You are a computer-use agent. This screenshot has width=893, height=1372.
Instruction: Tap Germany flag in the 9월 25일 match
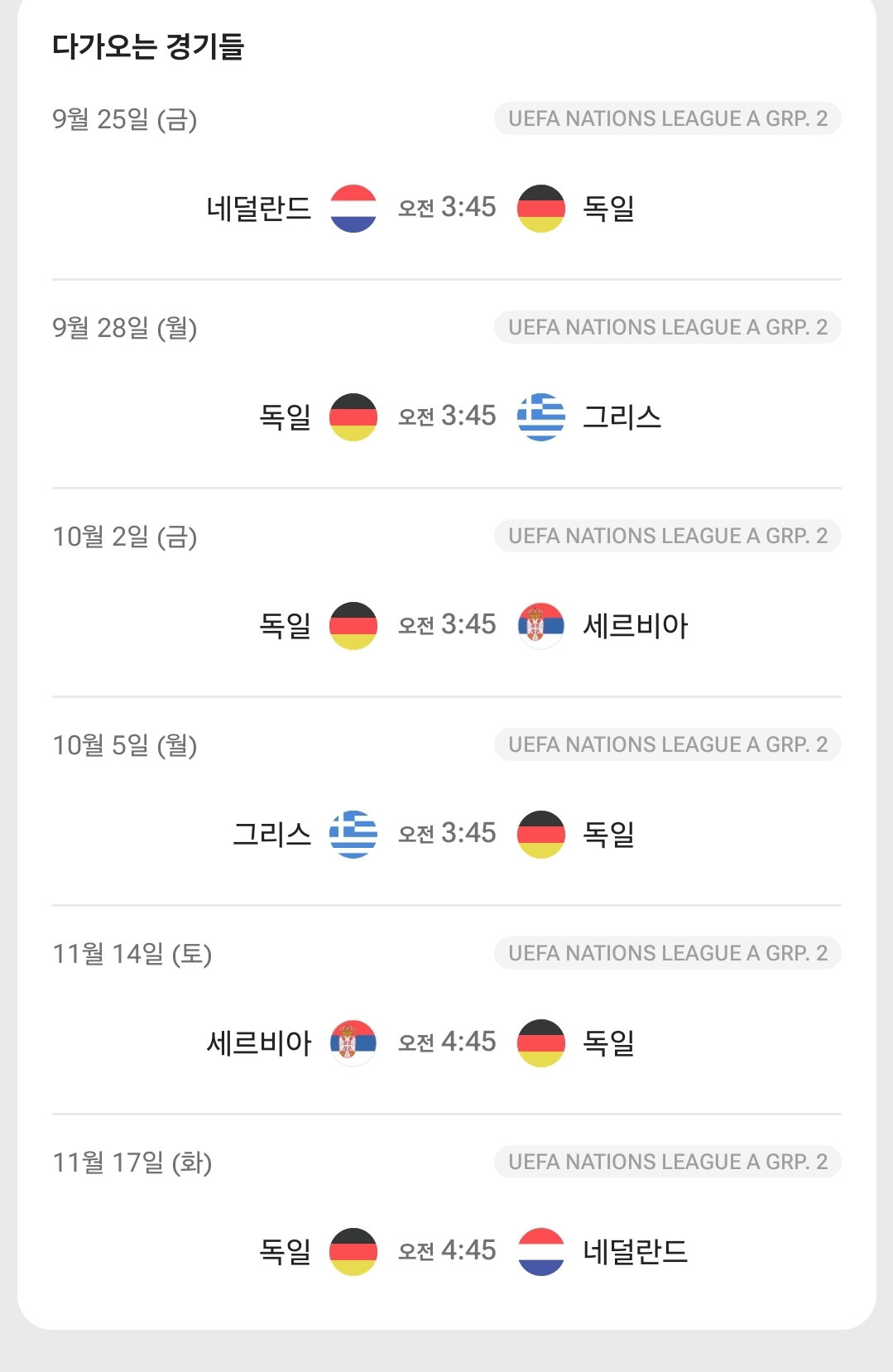pos(541,209)
